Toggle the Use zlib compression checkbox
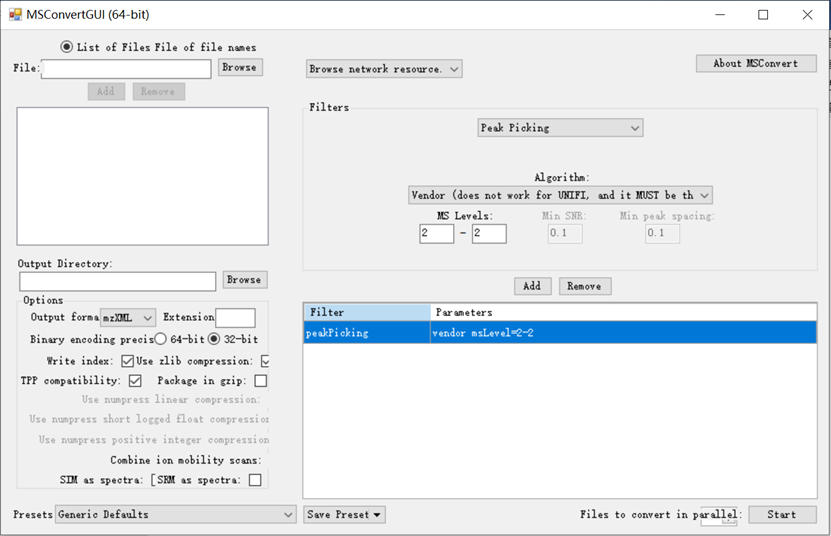This screenshot has height=536, width=831. (x=266, y=361)
